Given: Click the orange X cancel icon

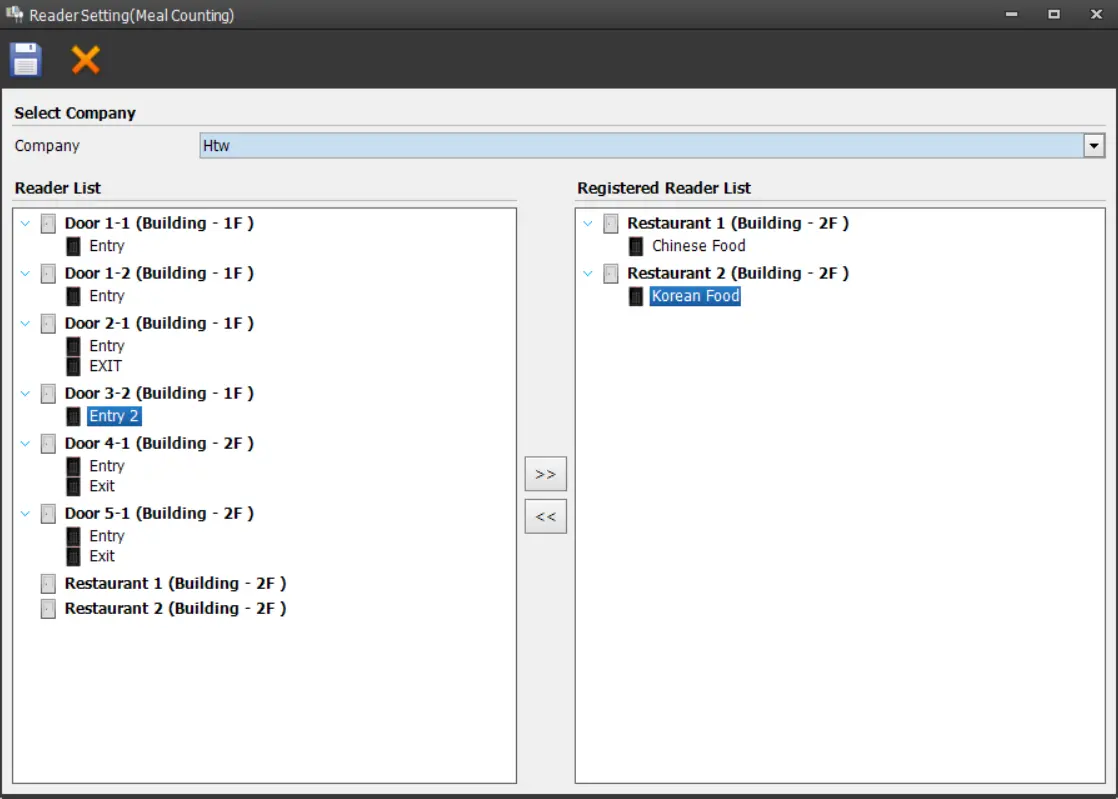Looking at the screenshot, I should pyautogui.click(x=86, y=60).
